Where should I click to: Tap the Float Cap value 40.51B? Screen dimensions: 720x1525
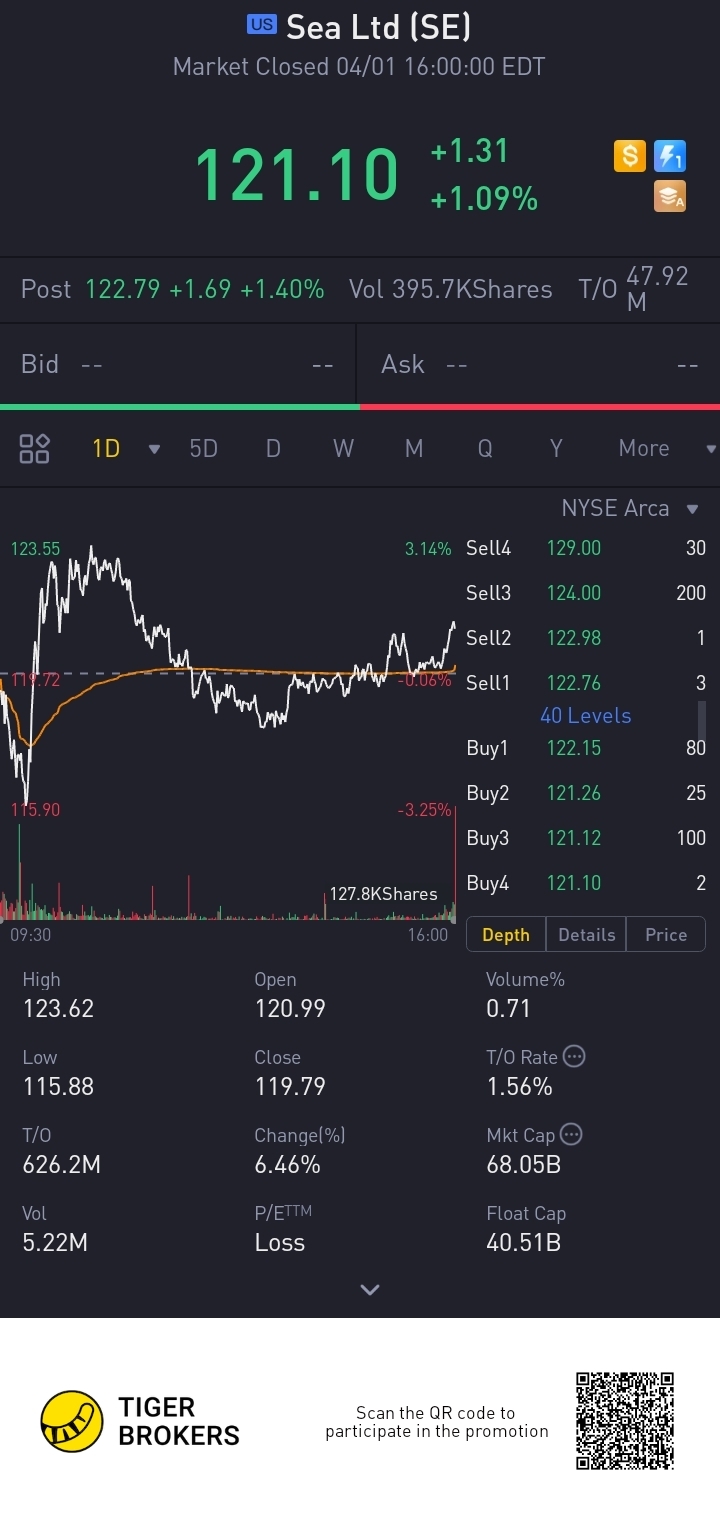pos(523,1242)
